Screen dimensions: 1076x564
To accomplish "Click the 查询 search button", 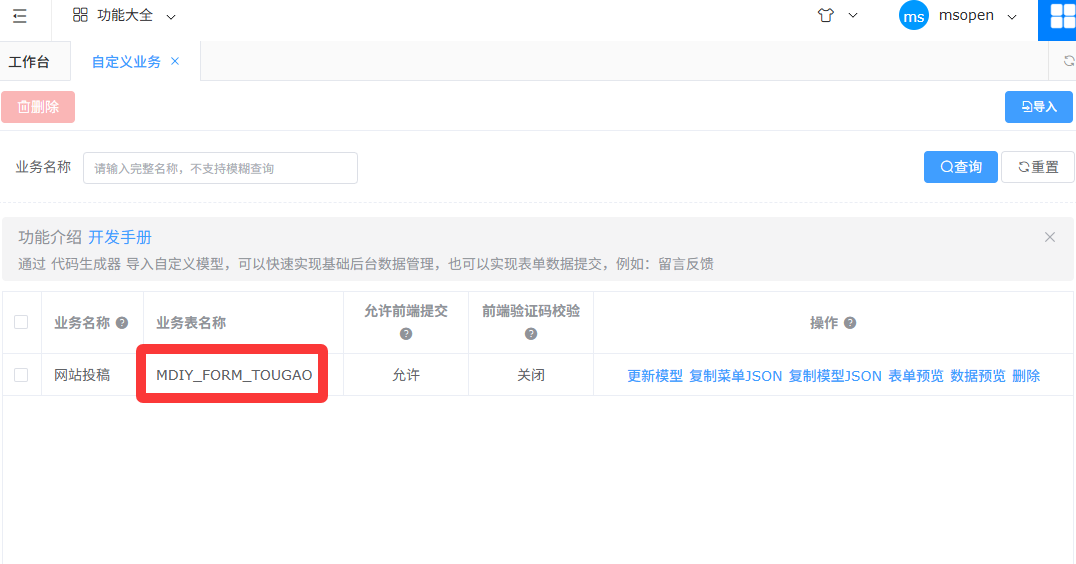I will pyautogui.click(x=960, y=167).
